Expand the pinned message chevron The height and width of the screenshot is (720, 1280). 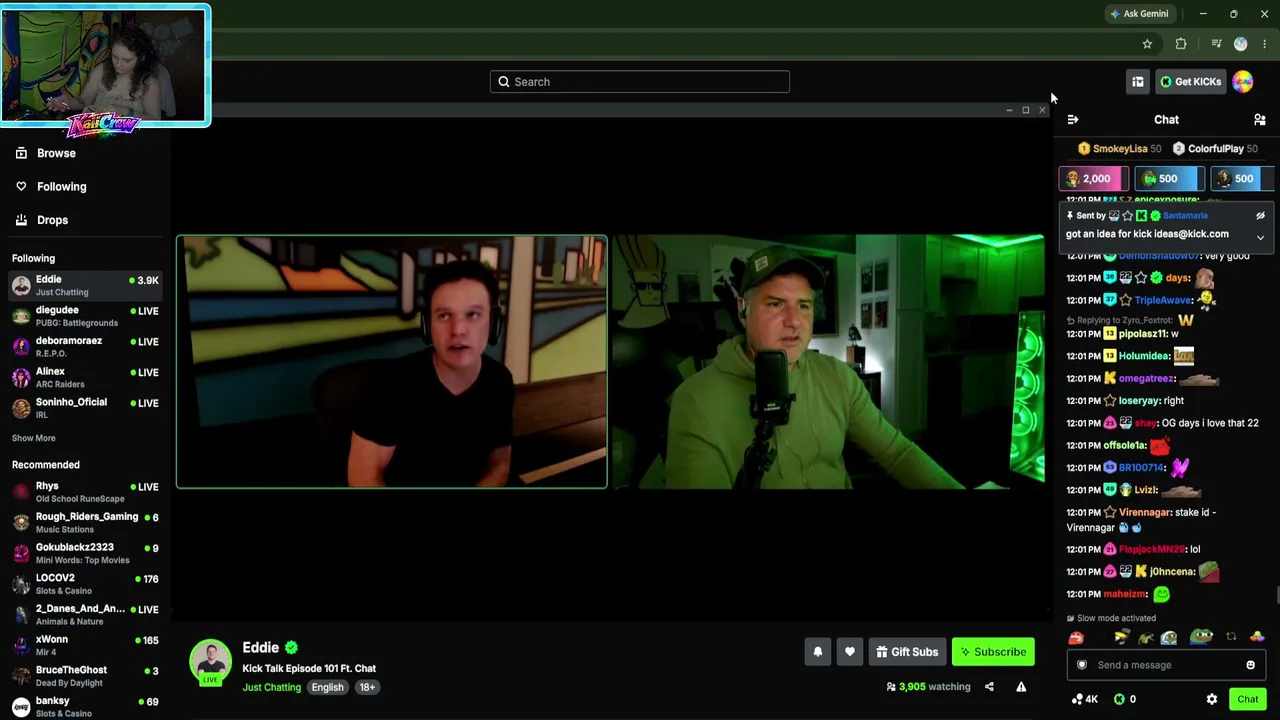1260,238
